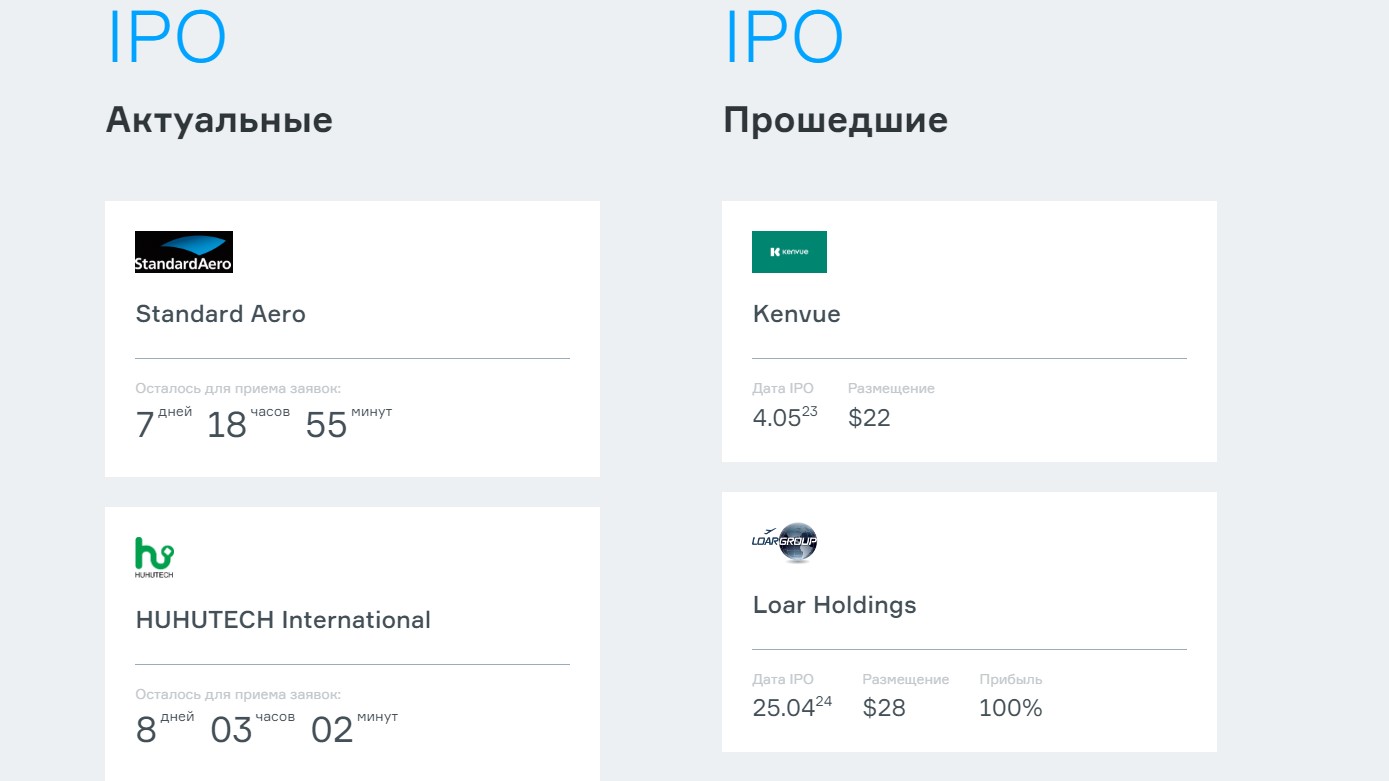1389x781 pixels.
Task: Click the Kenvue green logo
Action: pos(789,252)
